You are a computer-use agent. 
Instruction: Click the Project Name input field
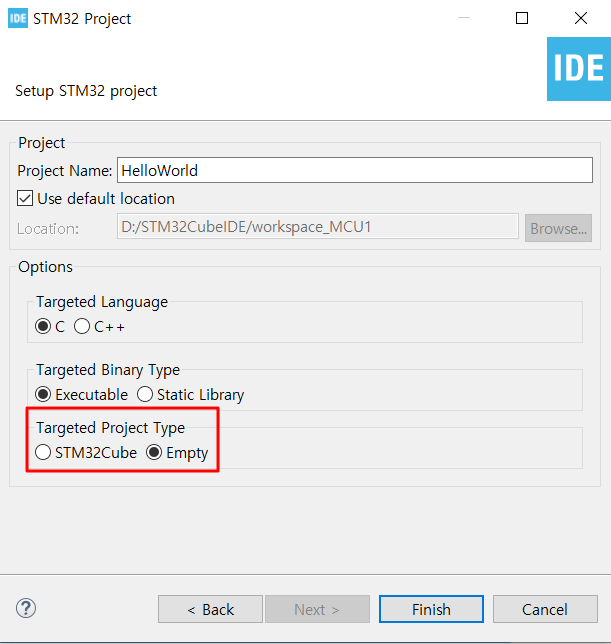[x=355, y=170]
